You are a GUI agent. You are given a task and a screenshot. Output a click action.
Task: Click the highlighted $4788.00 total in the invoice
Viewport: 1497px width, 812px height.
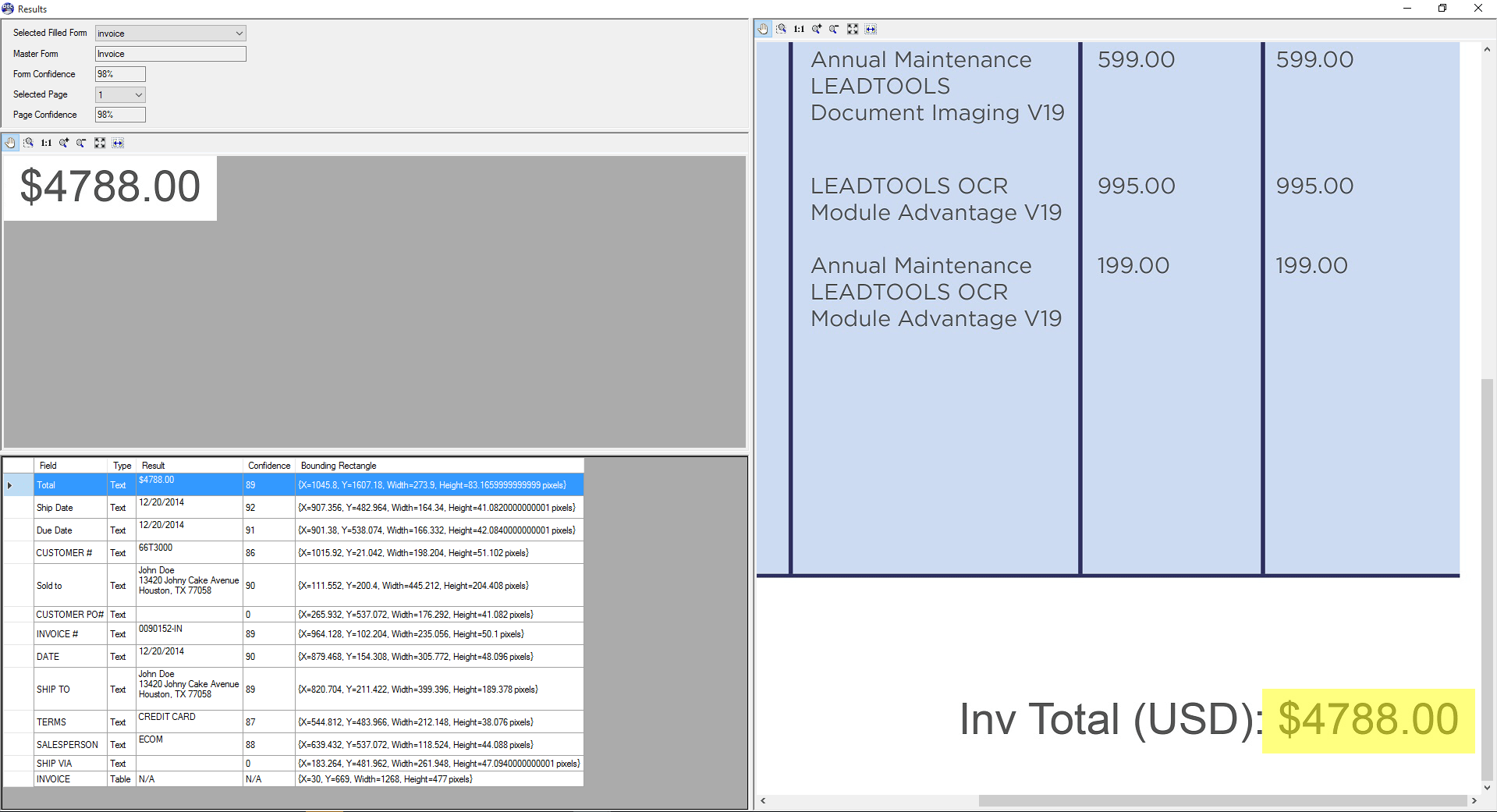(1368, 720)
